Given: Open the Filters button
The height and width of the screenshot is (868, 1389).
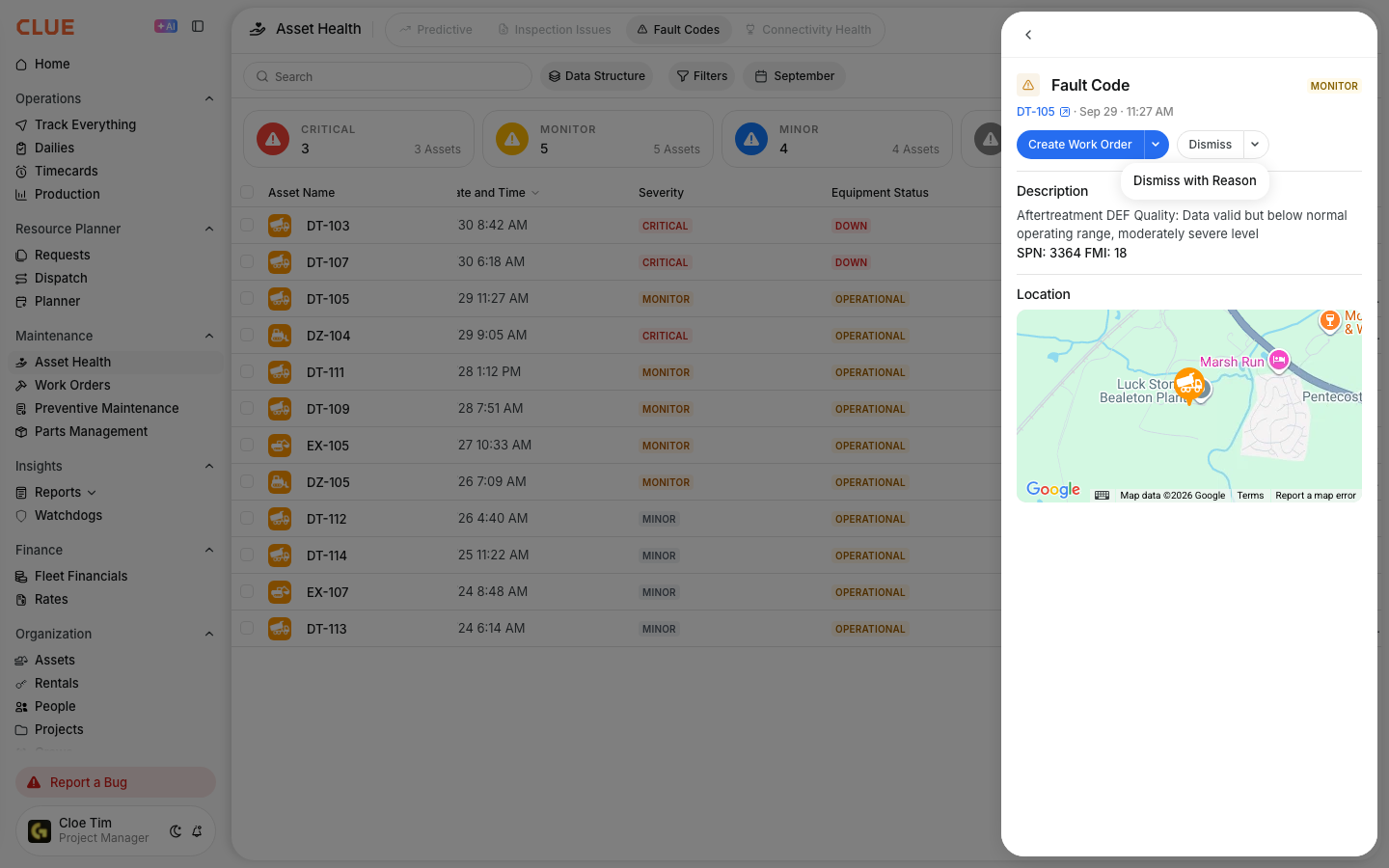Looking at the screenshot, I should [701, 76].
